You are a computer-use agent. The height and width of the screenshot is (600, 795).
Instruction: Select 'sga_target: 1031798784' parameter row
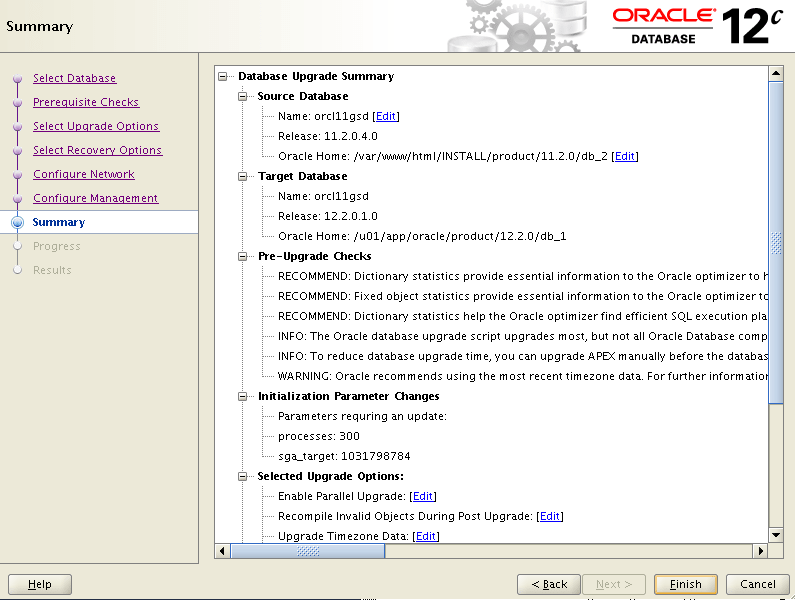344,456
